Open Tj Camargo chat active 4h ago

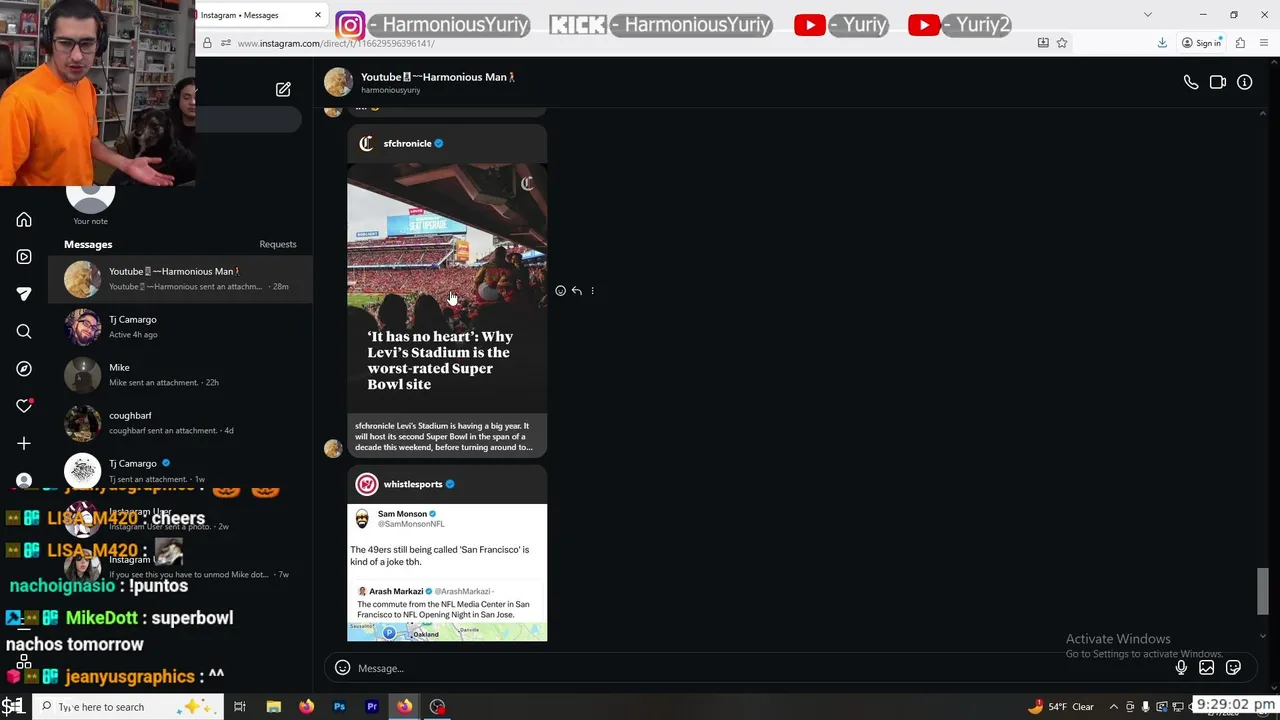point(180,327)
